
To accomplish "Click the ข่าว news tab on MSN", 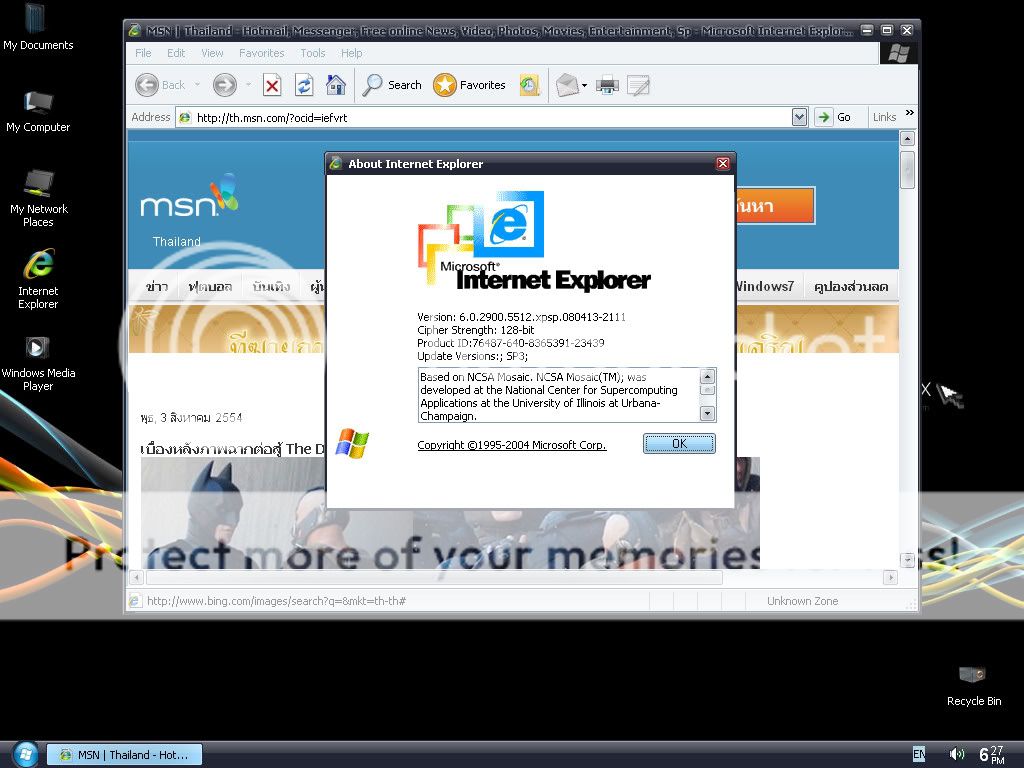I will click(157, 286).
